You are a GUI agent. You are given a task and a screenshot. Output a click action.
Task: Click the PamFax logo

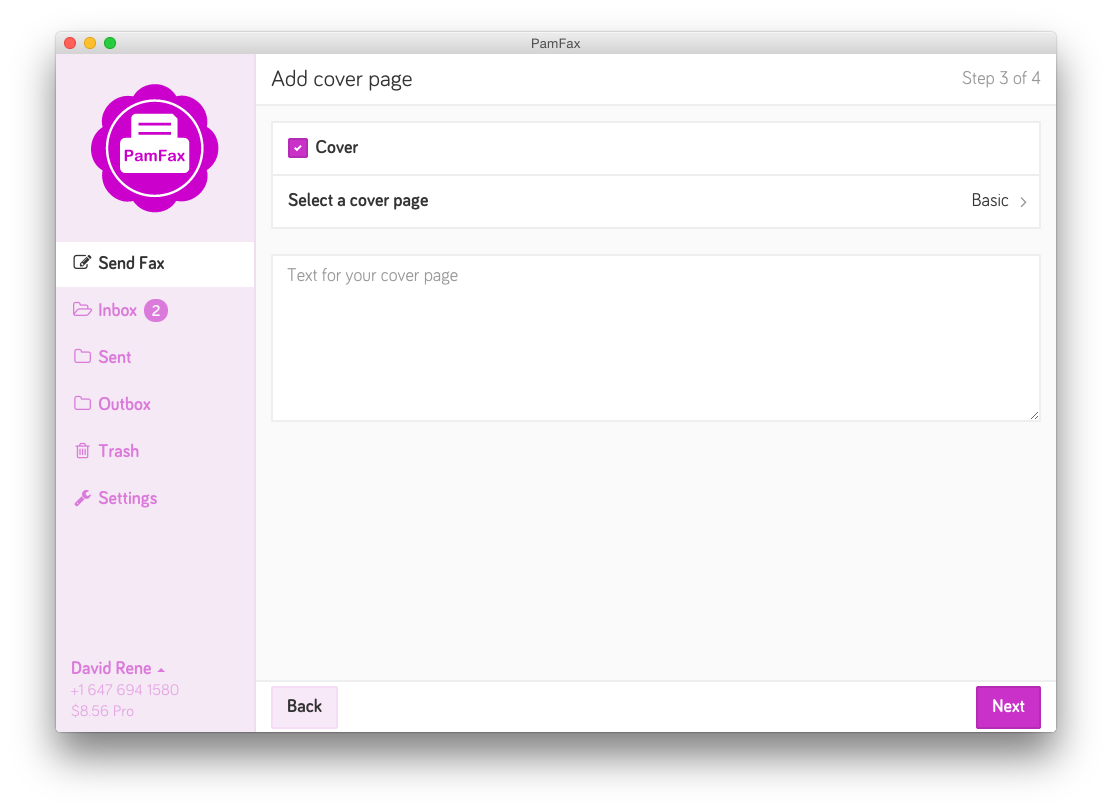tap(155, 148)
